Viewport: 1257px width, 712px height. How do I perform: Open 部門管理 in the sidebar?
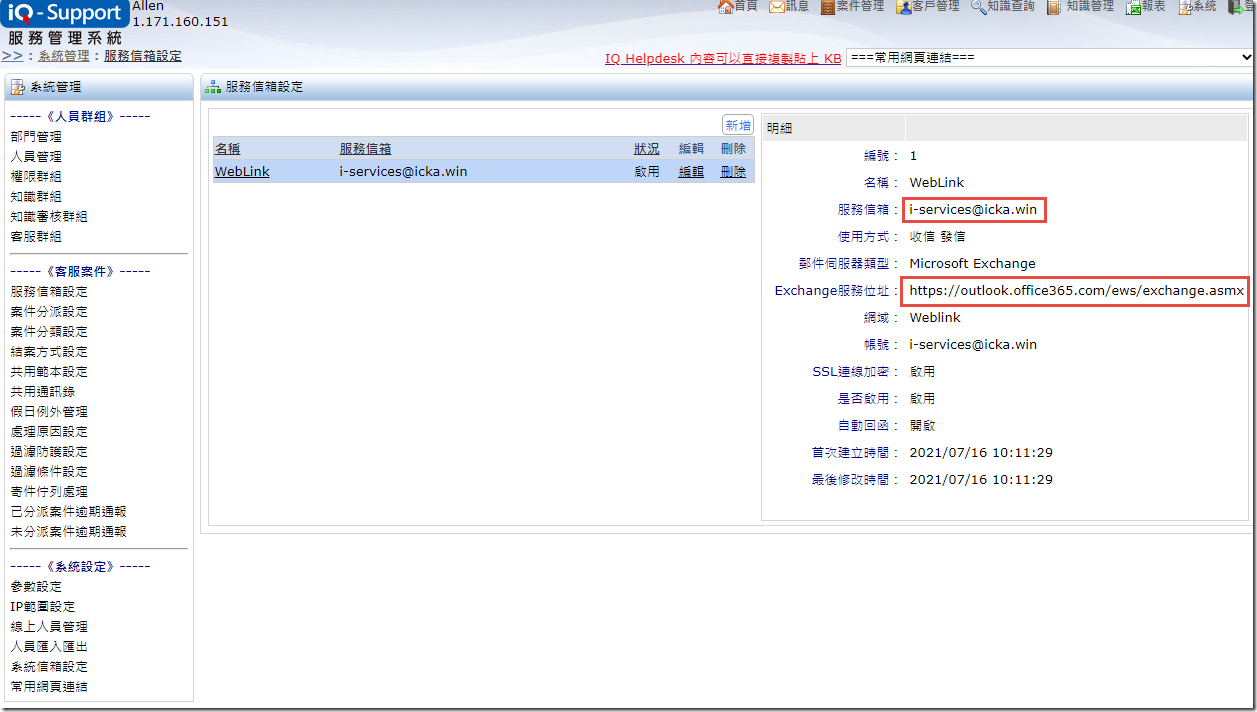(36, 136)
